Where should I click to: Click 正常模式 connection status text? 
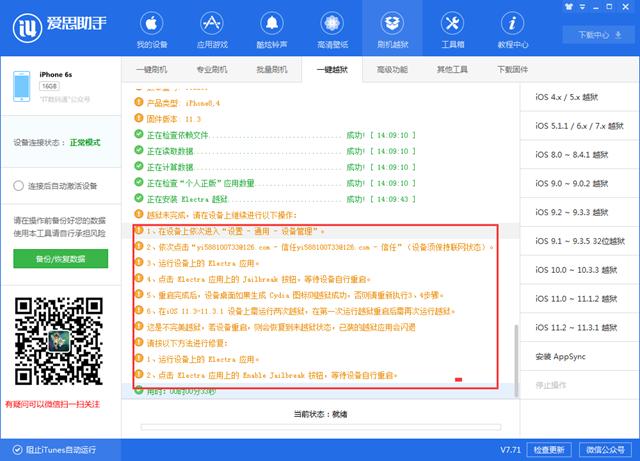pyautogui.click(x=85, y=142)
